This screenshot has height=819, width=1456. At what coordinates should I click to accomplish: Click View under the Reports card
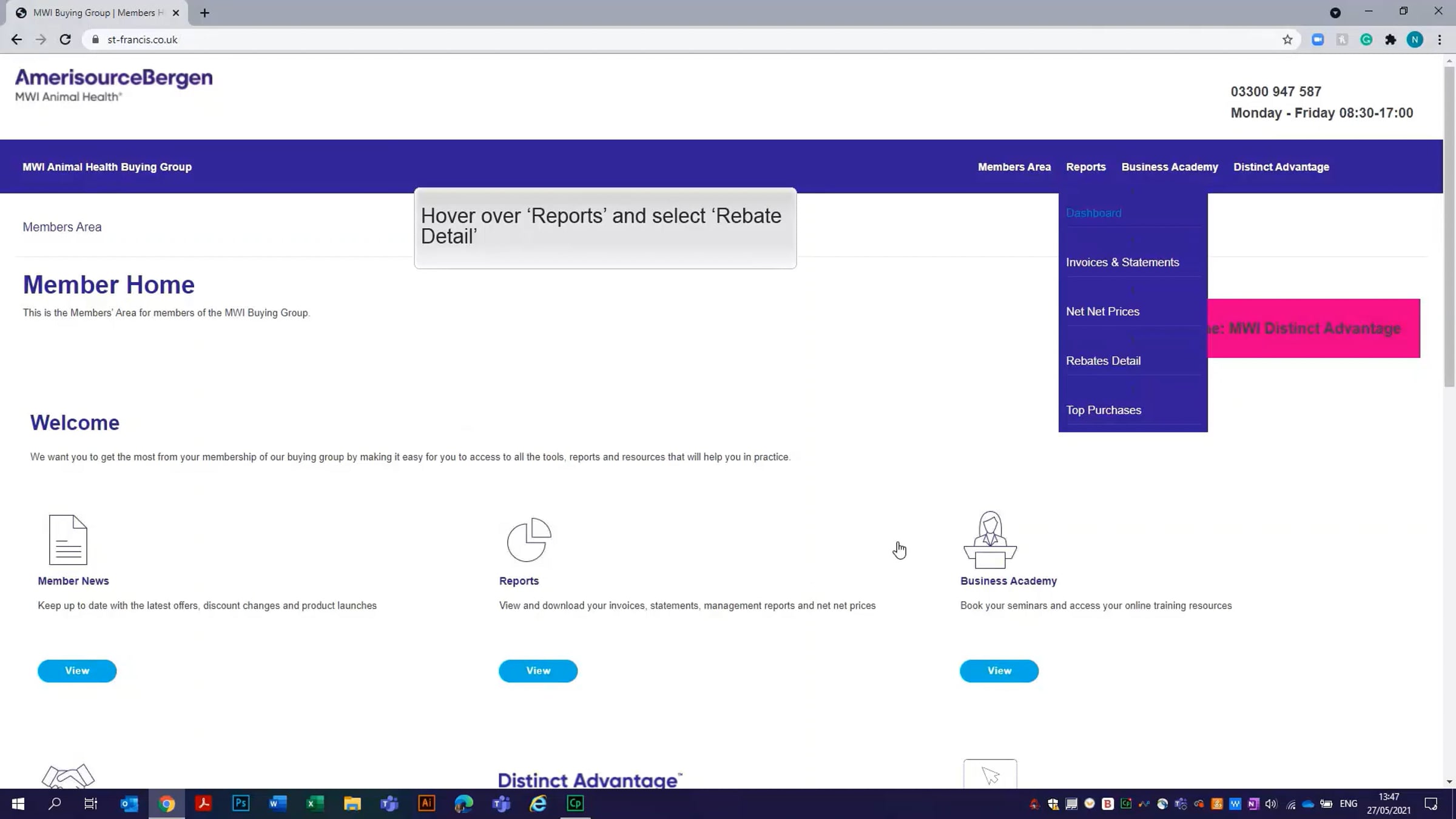[x=538, y=670]
